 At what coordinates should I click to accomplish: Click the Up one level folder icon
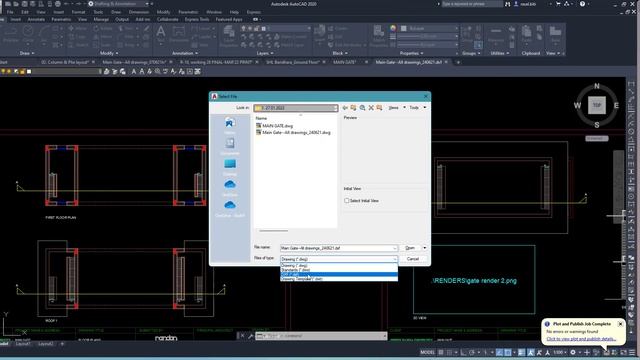[353, 108]
